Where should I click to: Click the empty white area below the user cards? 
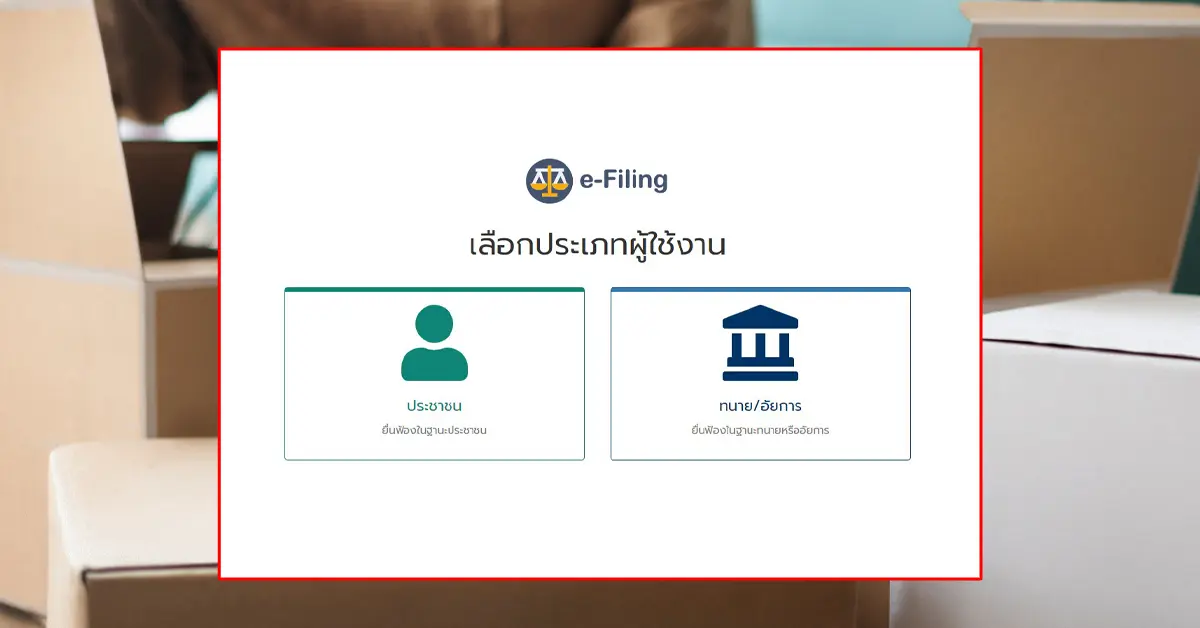600,518
